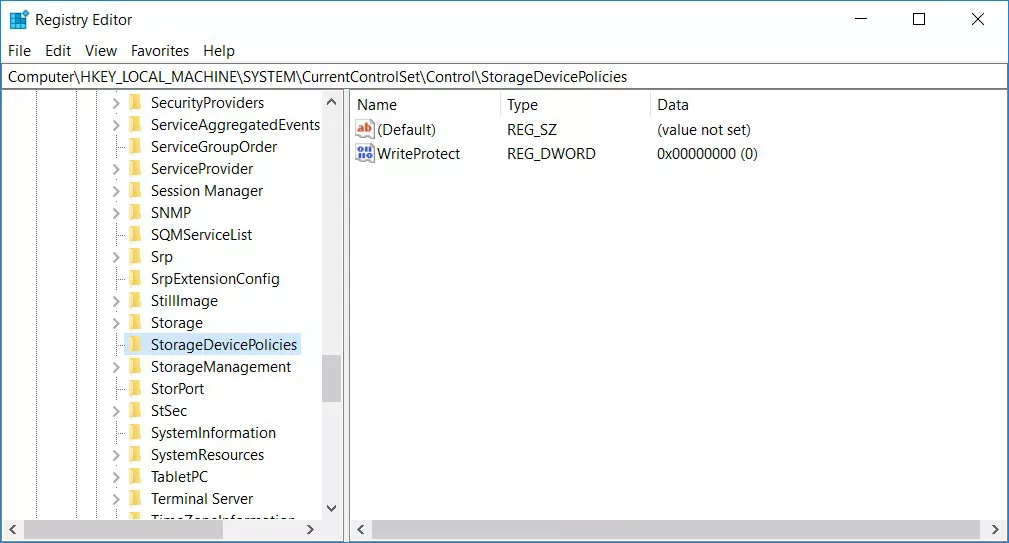Open the View menu

coord(101,51)
